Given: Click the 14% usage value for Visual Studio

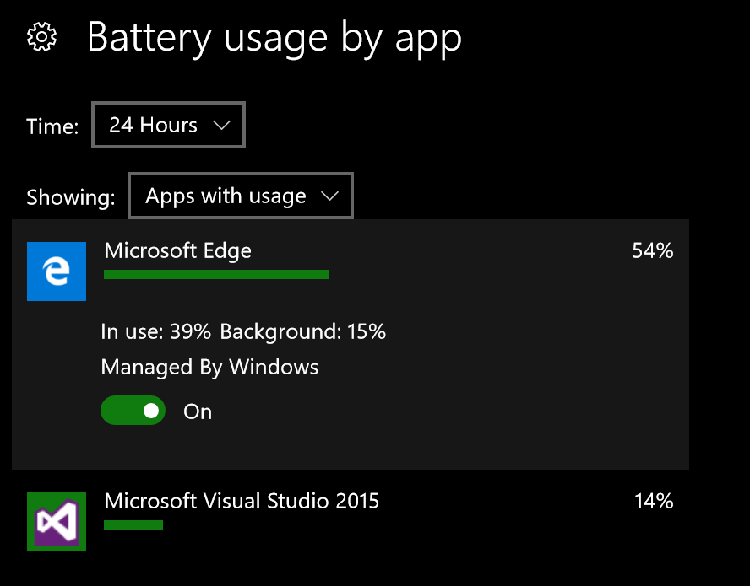Looking at the screenshot, I should [x=653, y=500].
